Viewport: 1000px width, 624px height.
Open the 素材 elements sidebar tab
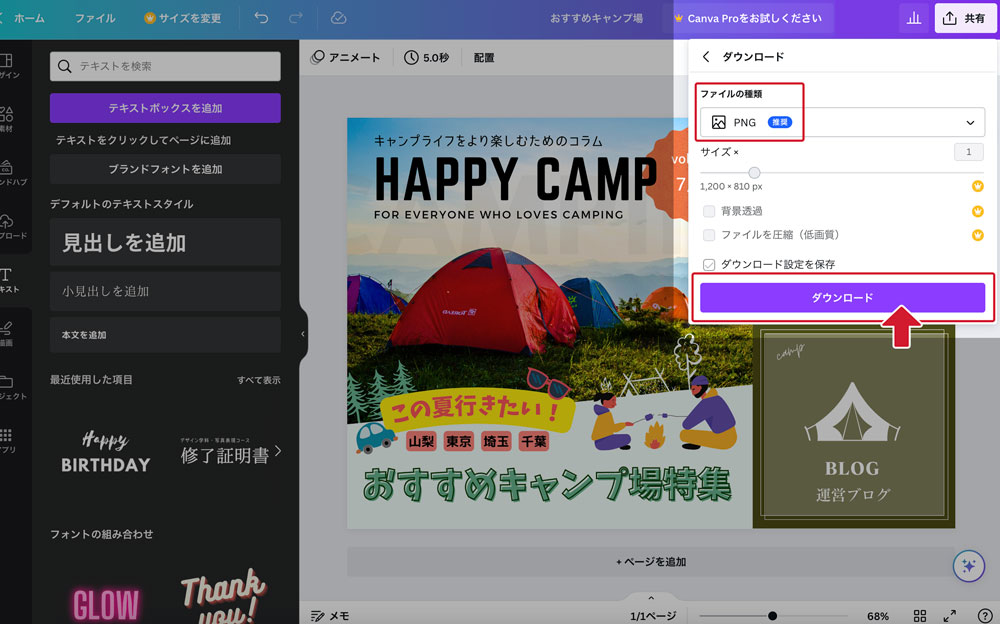[8, 119]
